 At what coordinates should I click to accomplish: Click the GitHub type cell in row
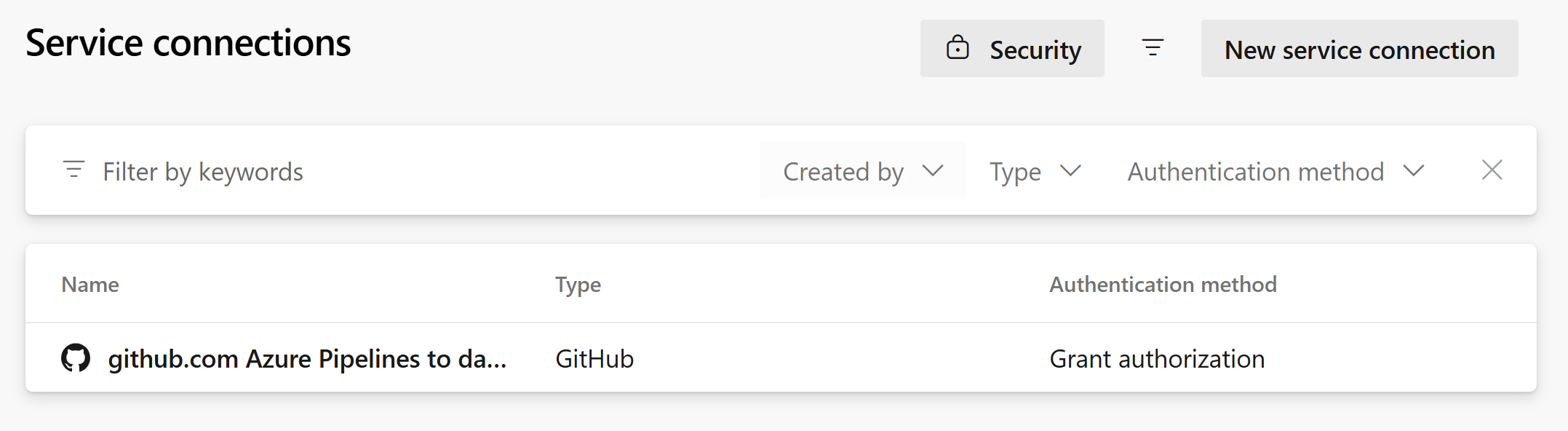click(594, 359)
